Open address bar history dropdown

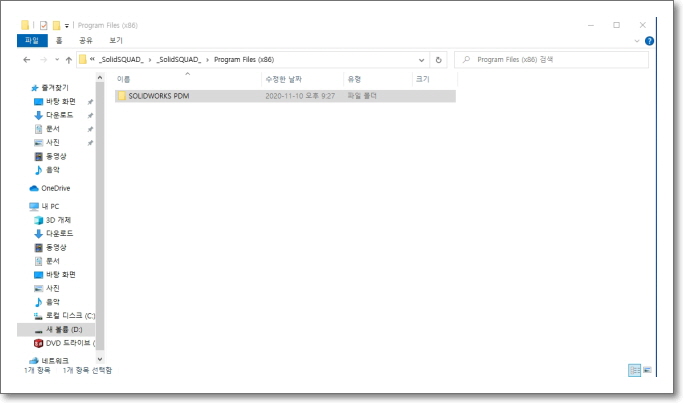(x=421, y=60)
